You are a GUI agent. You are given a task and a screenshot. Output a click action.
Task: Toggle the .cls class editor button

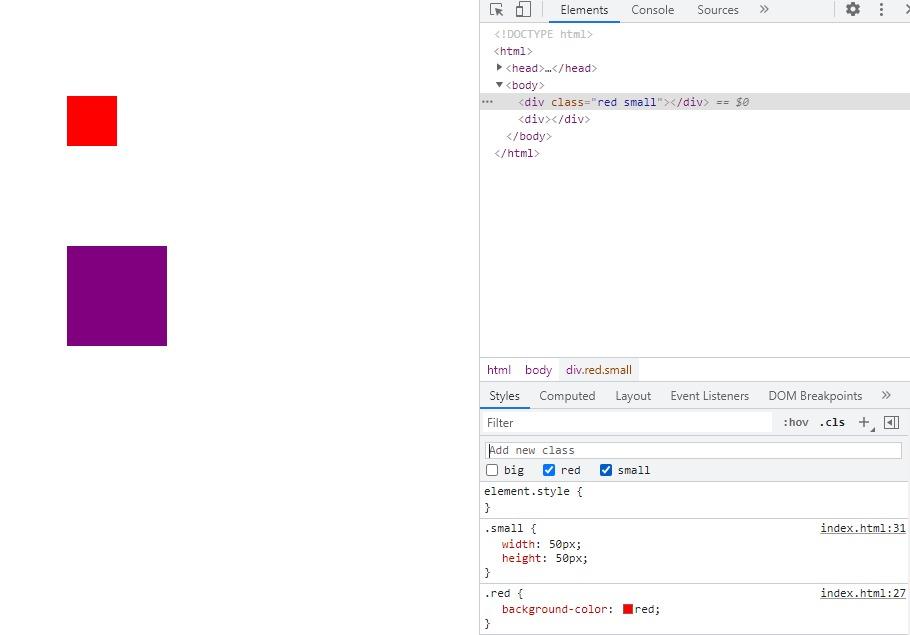(832, 423)
